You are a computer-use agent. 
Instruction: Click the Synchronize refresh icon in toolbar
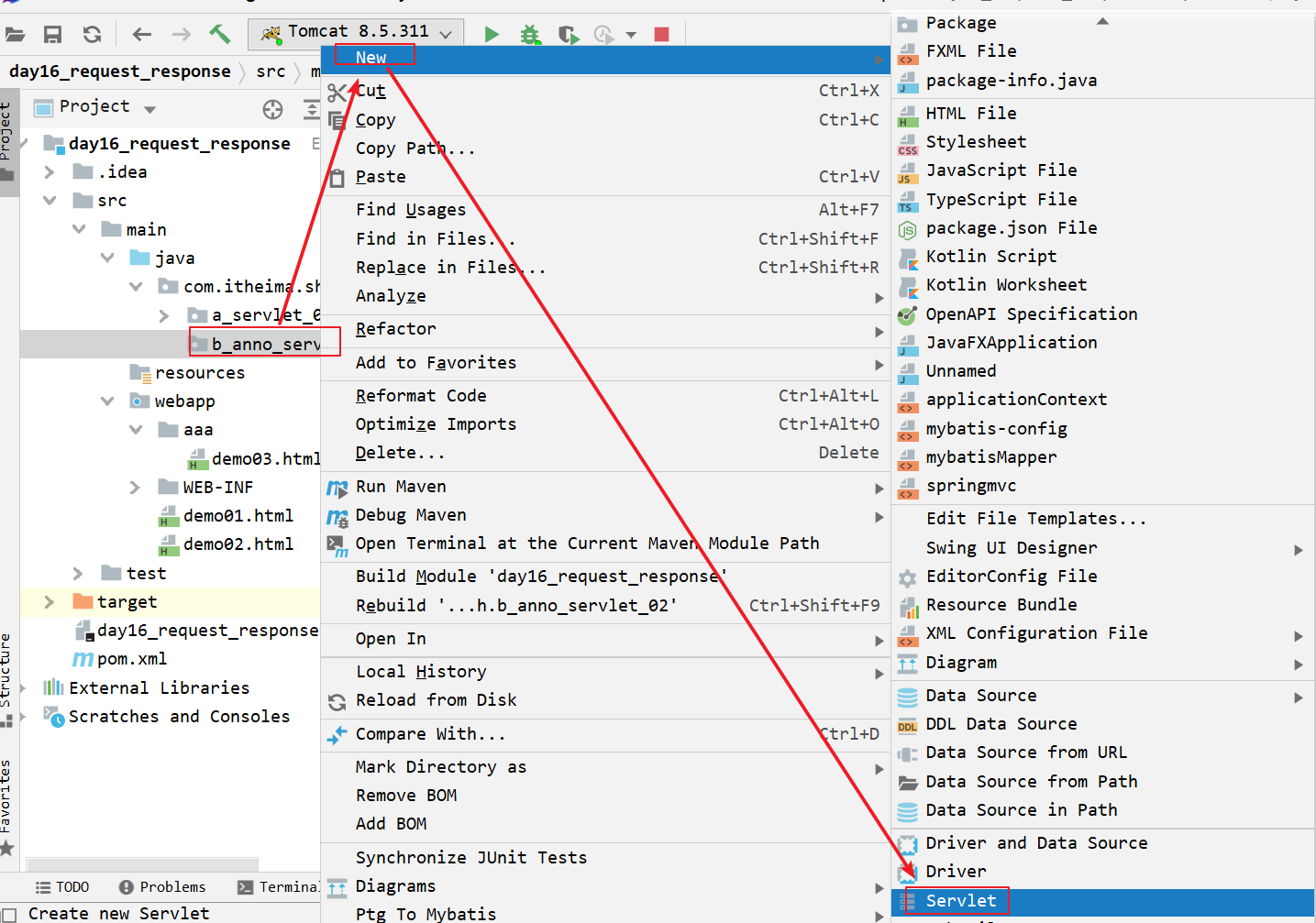coord(92,35)
